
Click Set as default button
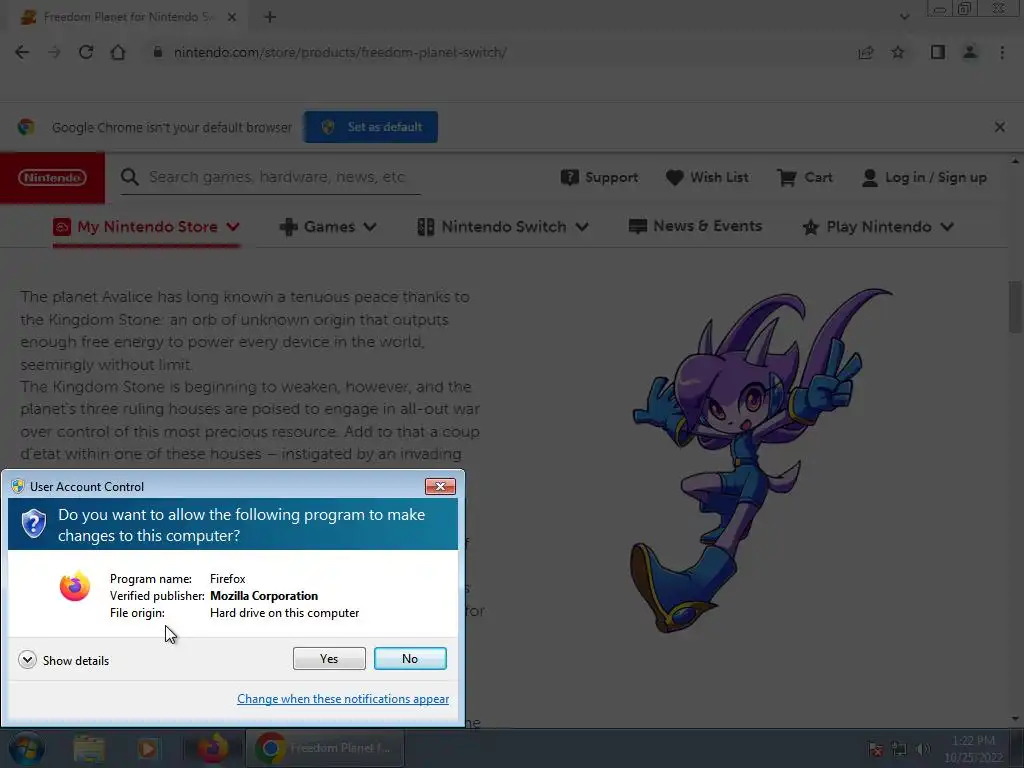coord(371,127)
